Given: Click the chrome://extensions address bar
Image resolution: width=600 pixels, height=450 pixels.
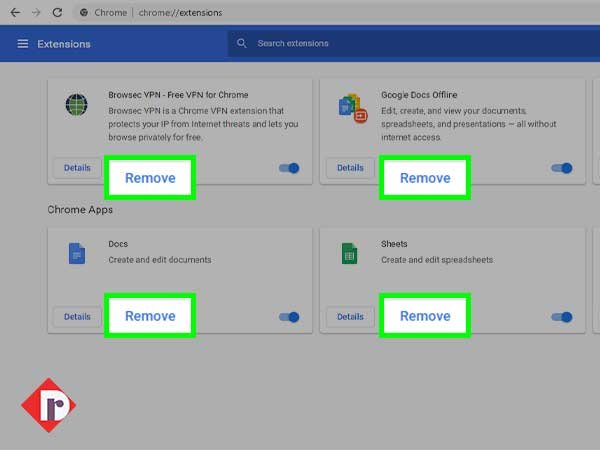Looking at the screenshot, I should (337, 13).
